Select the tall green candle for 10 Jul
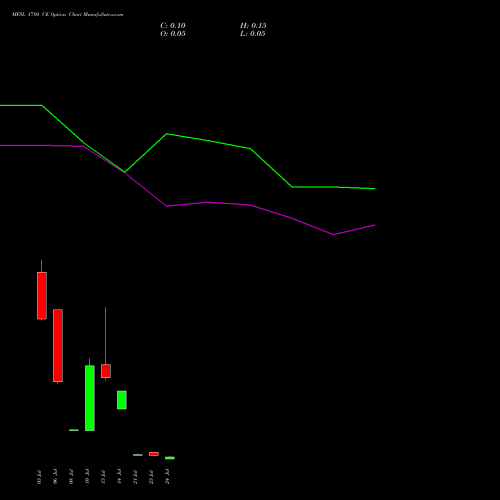 pyautogui.click(x=90, y=398)
